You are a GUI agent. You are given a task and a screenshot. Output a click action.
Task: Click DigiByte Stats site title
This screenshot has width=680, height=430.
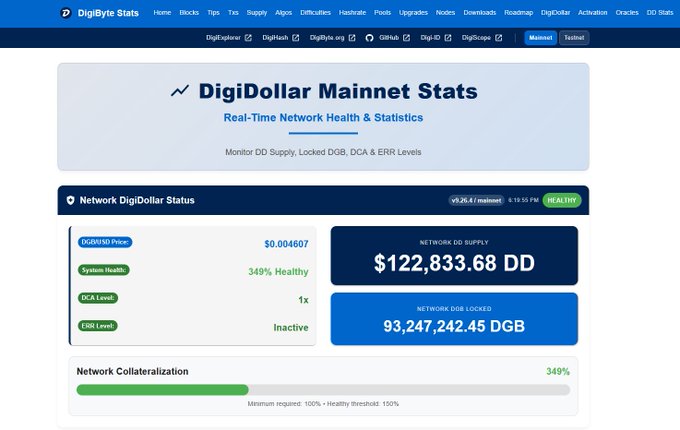[108, 13]
